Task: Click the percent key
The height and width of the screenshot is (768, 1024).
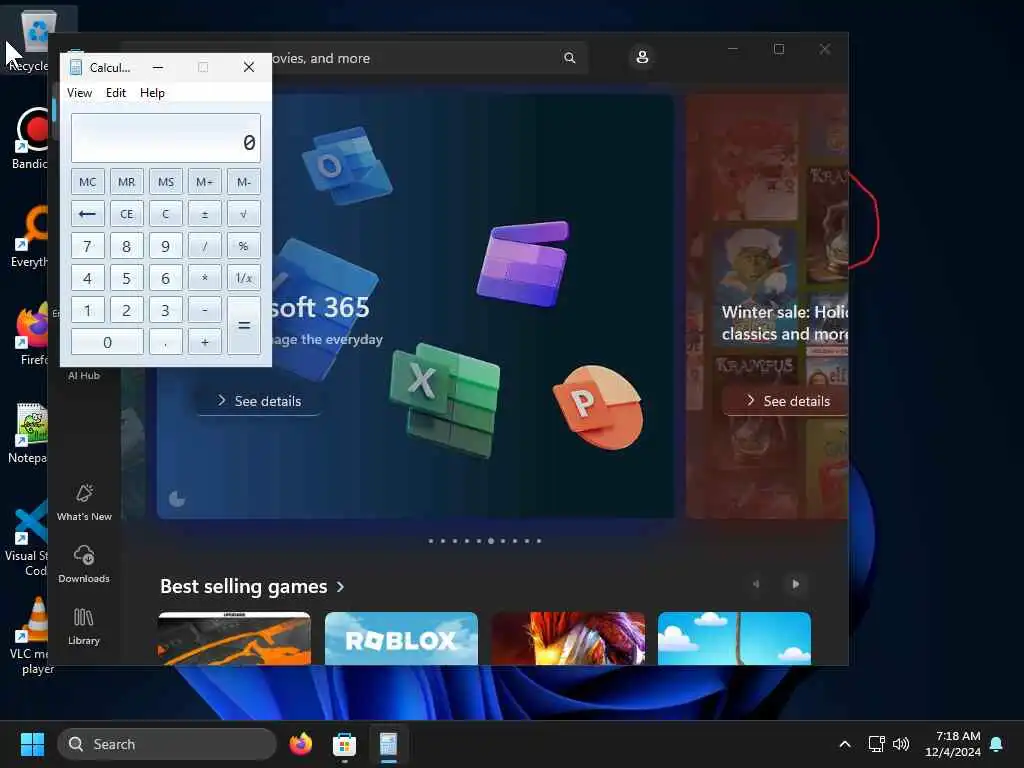Action: (244, 246)
